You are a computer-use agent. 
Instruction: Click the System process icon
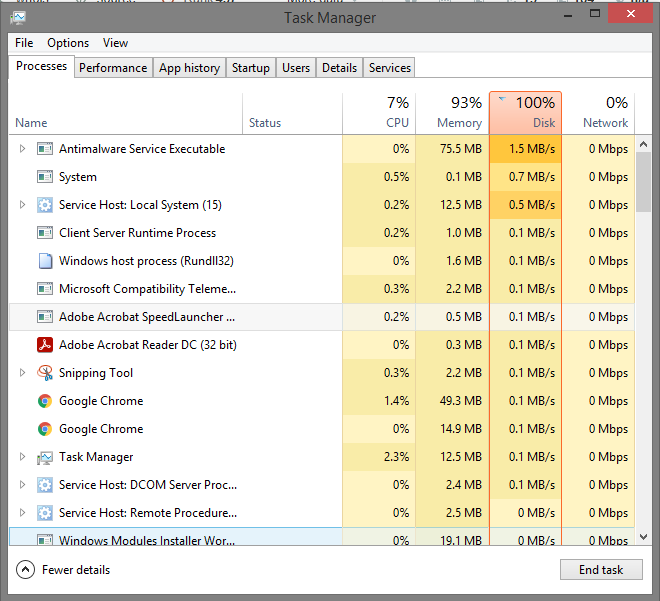click(x=45, y=177)
